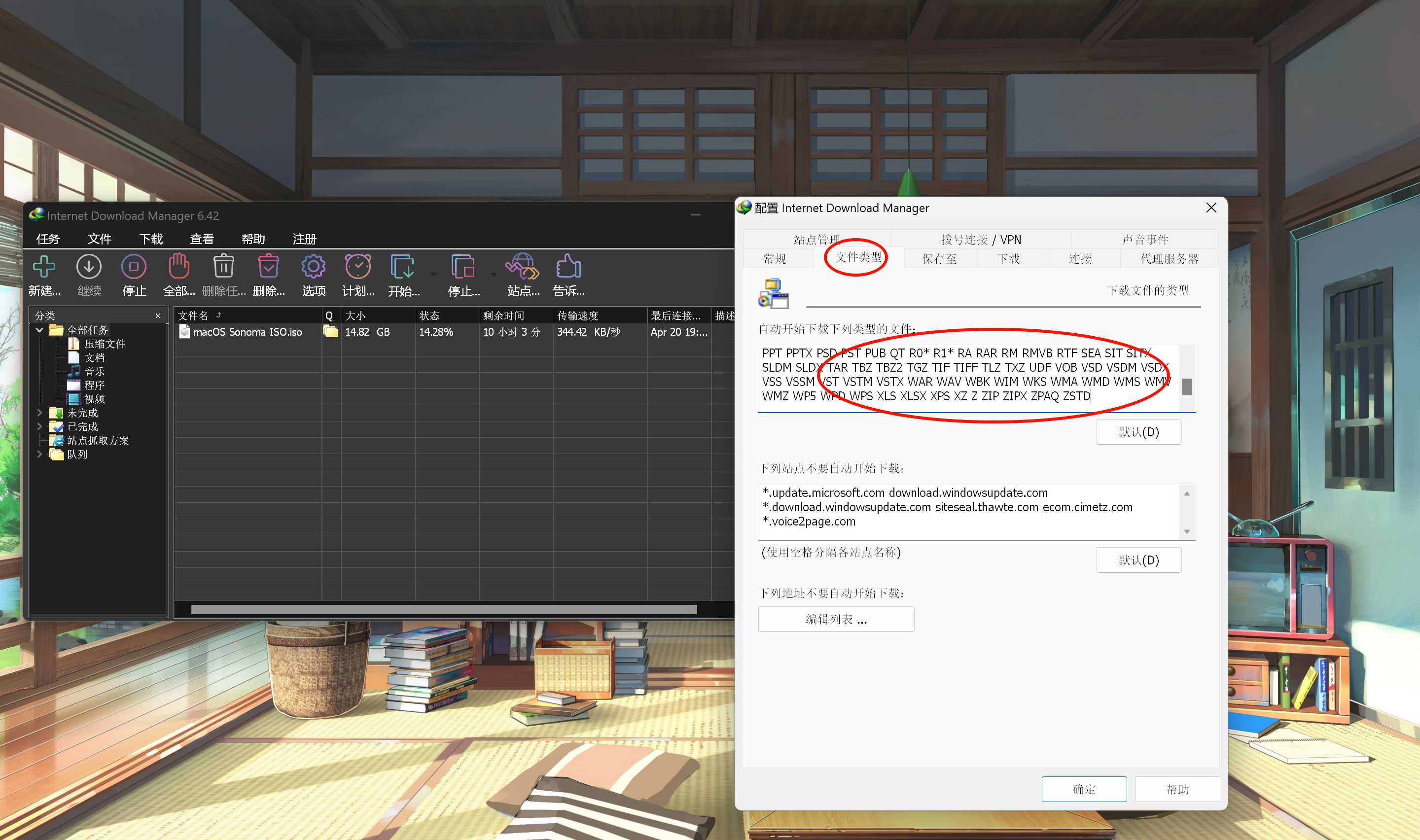Click the Stop (停止) toolbar icon
Viewport: 1420px width, 840px height.
pyautogui.click(x=134, y=267)
